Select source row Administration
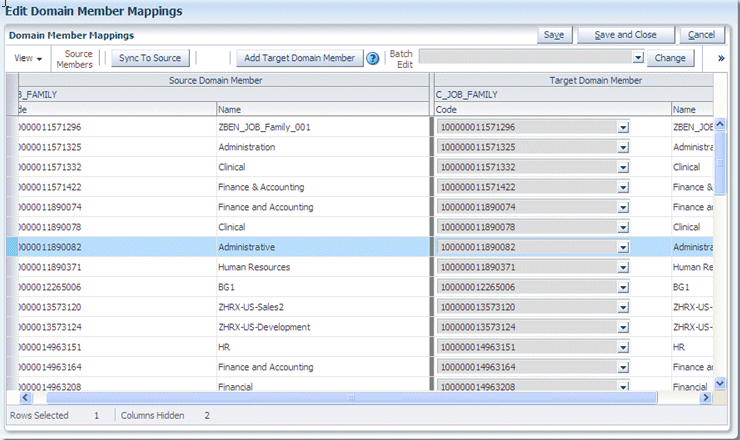740x440 pixels. click(224, 147)
